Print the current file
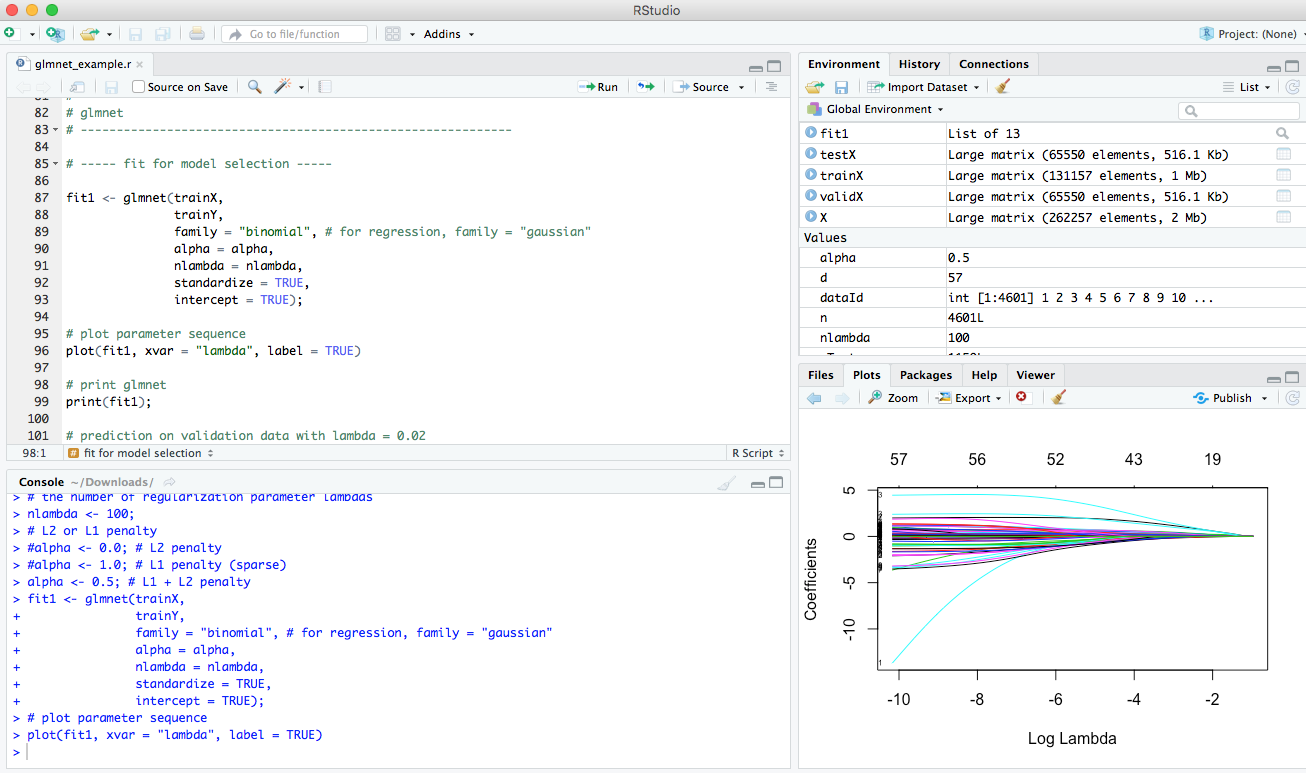 (197, 33)
